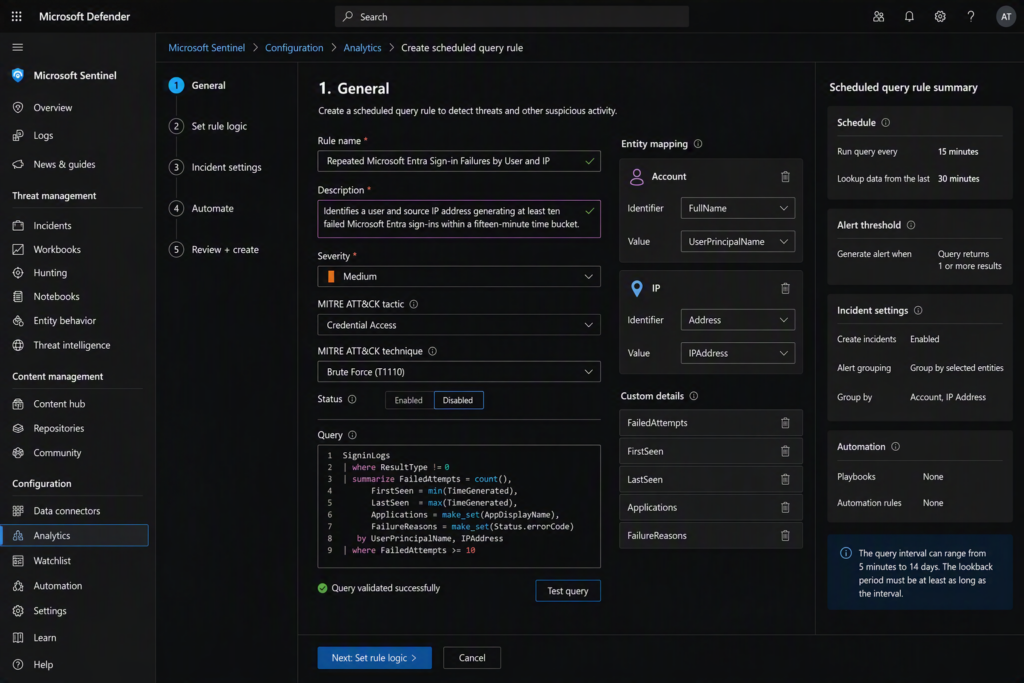Open the help question mark icon
The image size is (1024, 683).
(970, 16)
